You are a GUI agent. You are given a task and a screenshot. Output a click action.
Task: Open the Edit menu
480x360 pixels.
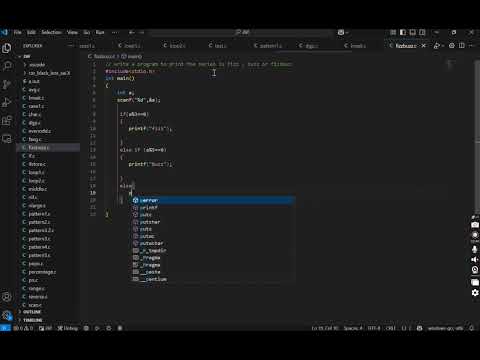click(31, 32)
